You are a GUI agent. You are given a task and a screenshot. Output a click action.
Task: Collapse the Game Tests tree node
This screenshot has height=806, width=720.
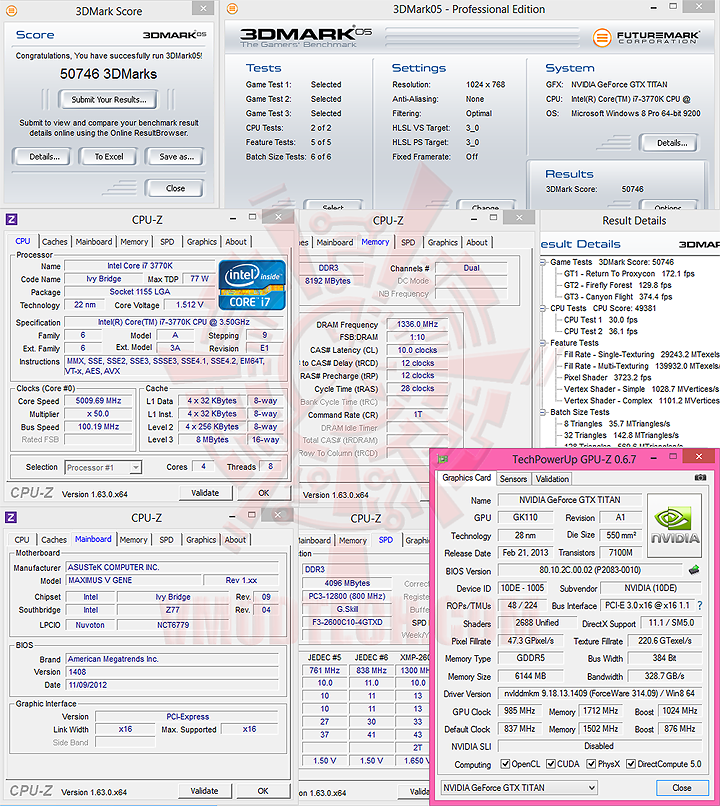click(543, 262)
